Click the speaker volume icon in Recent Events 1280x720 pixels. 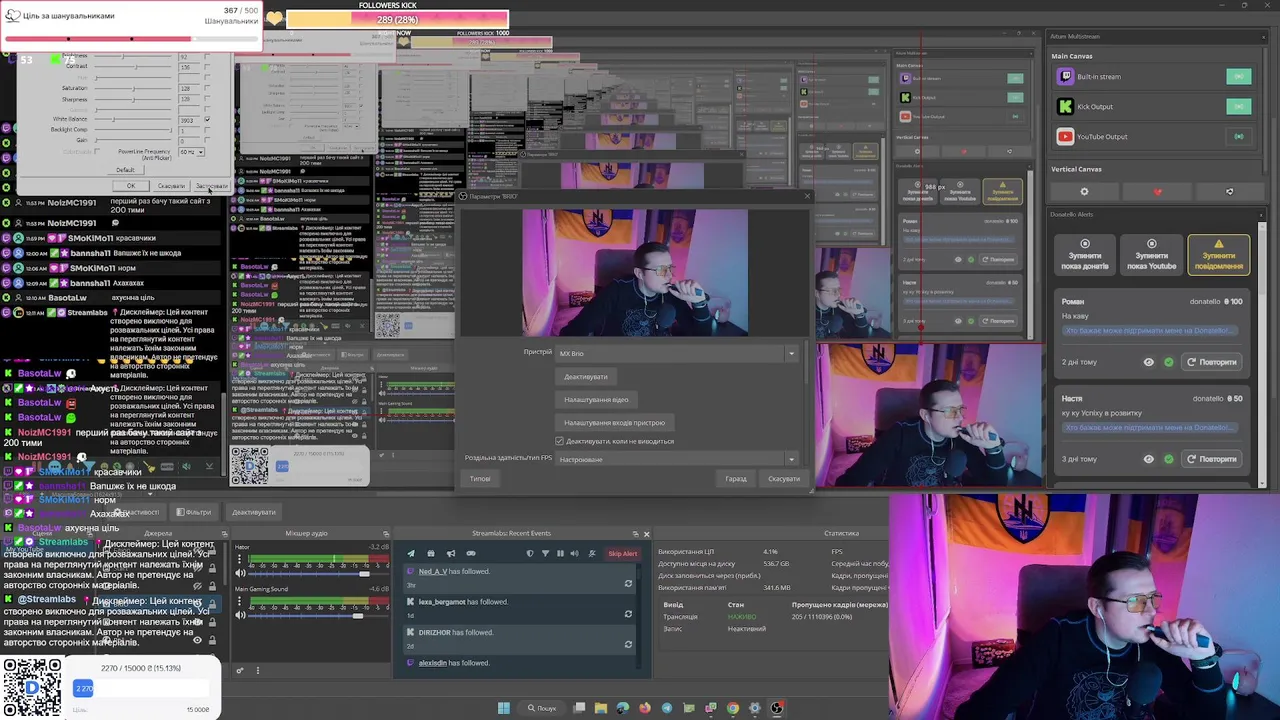tap(574, 553)
